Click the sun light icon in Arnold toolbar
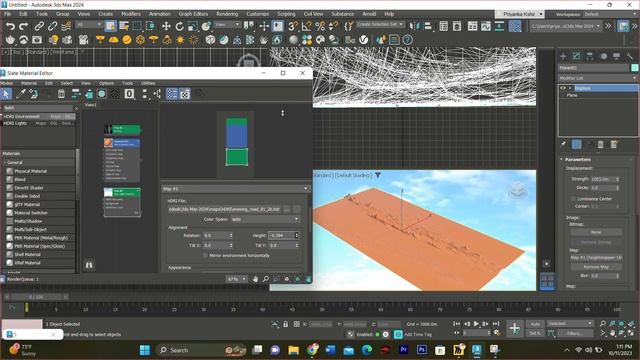The height and width of the screenshot is (360, 640). [x=180, y=40]
